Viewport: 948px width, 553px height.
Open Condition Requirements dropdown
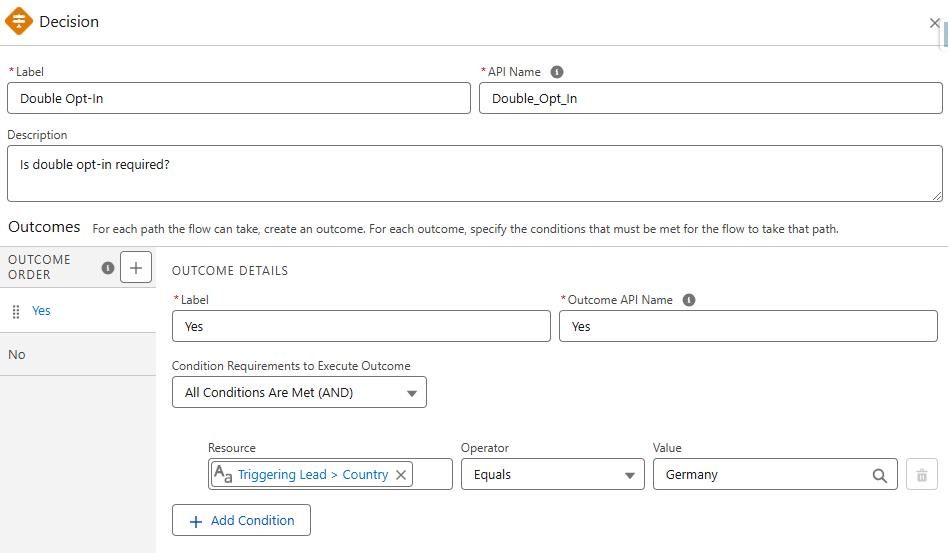299,393
